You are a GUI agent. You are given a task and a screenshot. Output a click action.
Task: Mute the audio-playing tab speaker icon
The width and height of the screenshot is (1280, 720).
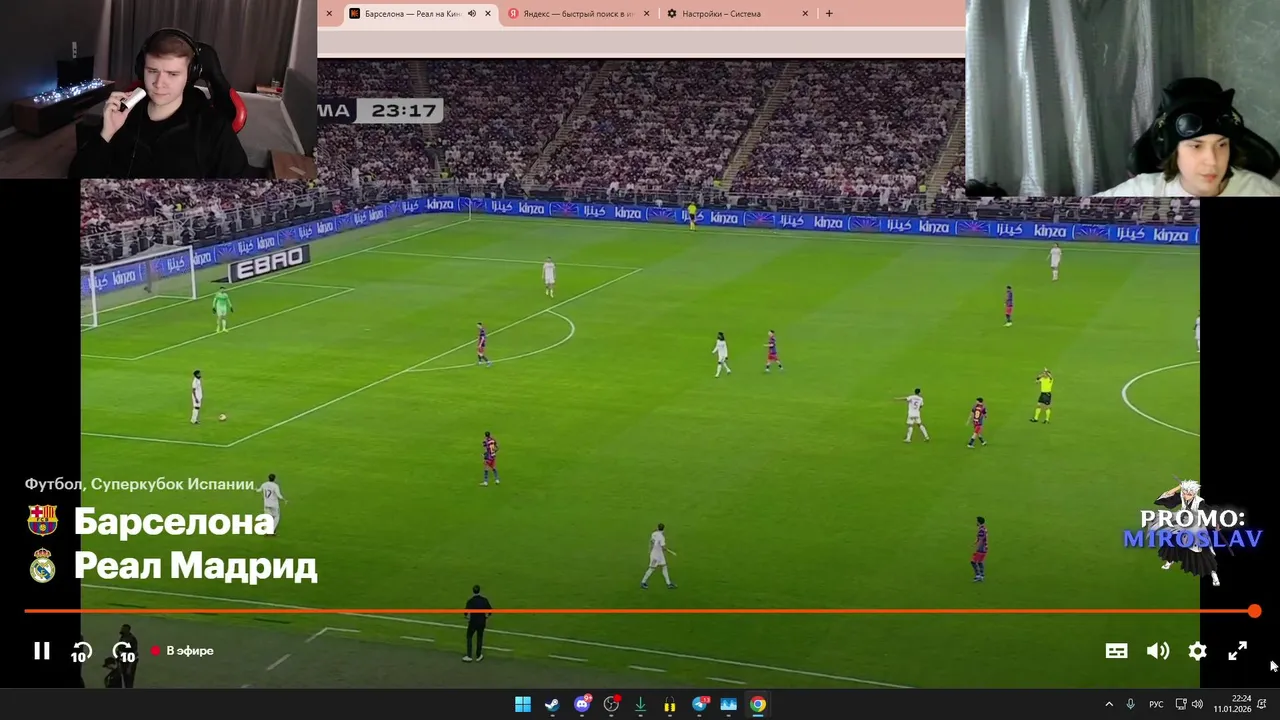[x=472, y=14]
